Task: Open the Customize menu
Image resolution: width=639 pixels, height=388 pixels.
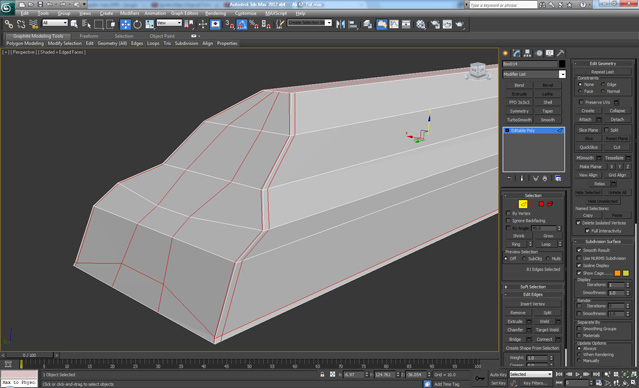Action: [x=246, y=13]
